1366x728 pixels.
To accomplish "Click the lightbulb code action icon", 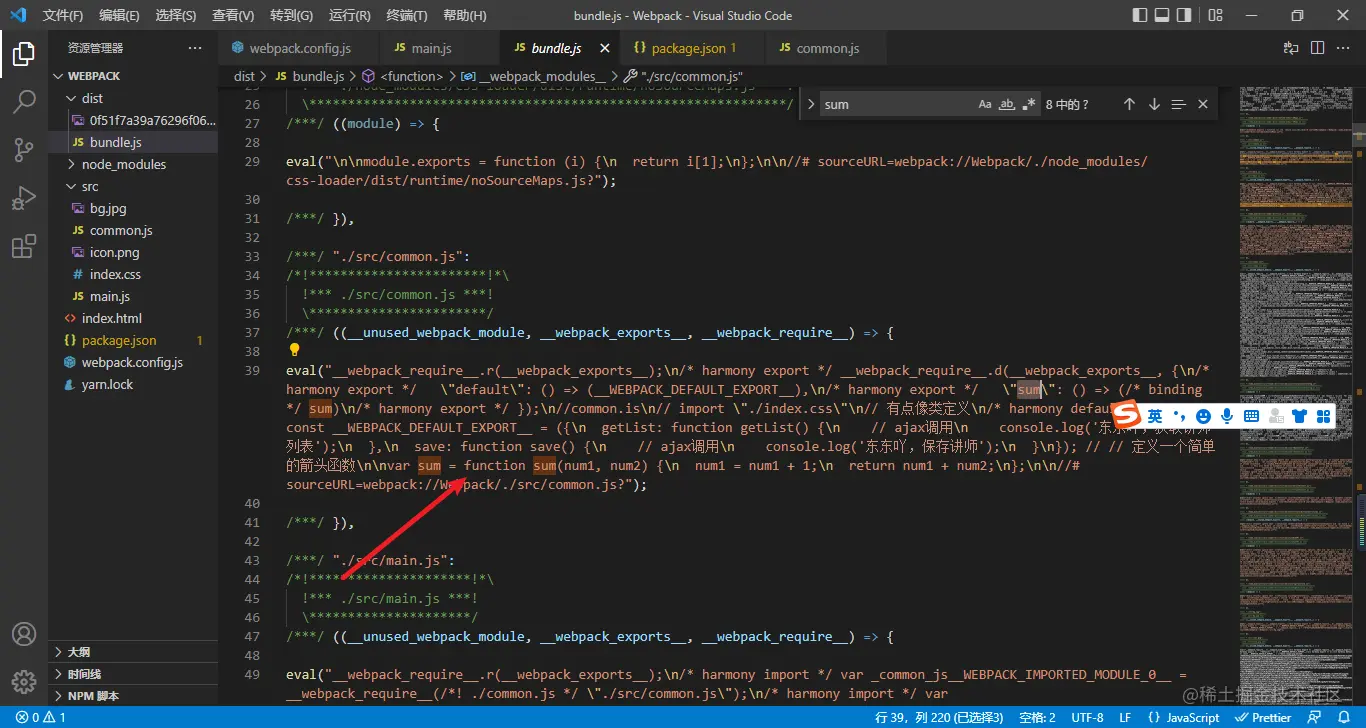I will point(294,350).
